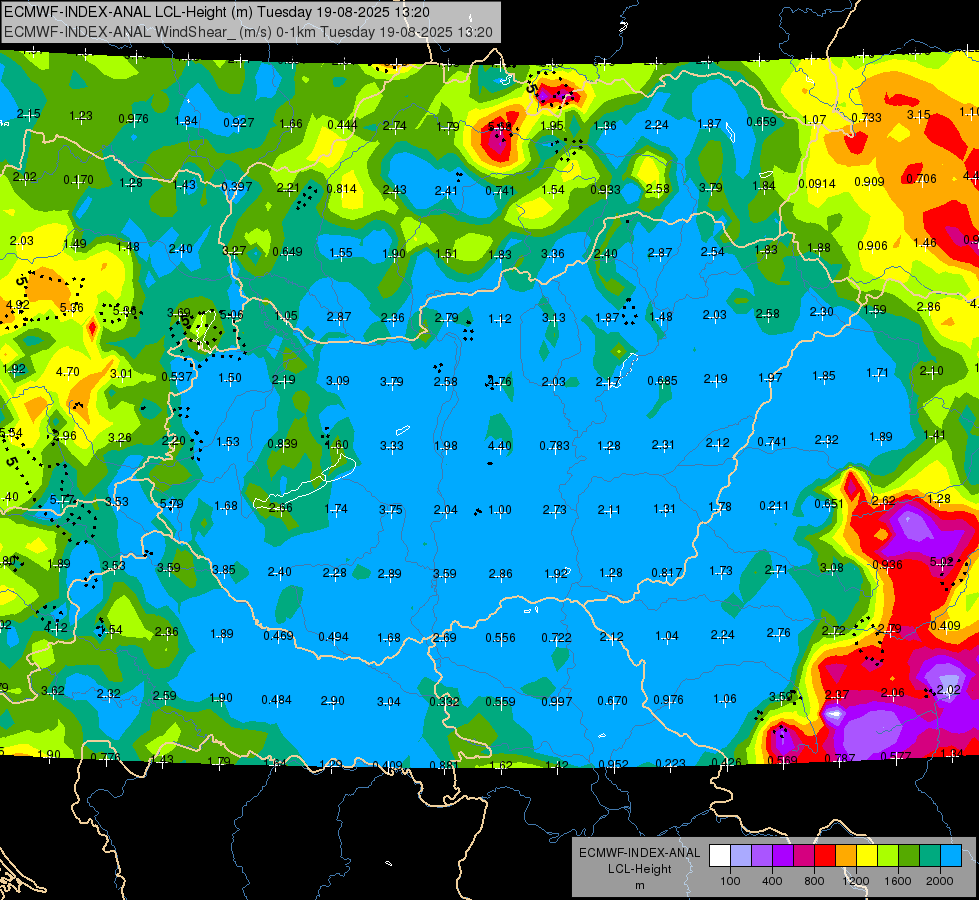Click the wind shear value 0.170

(79, 180)
